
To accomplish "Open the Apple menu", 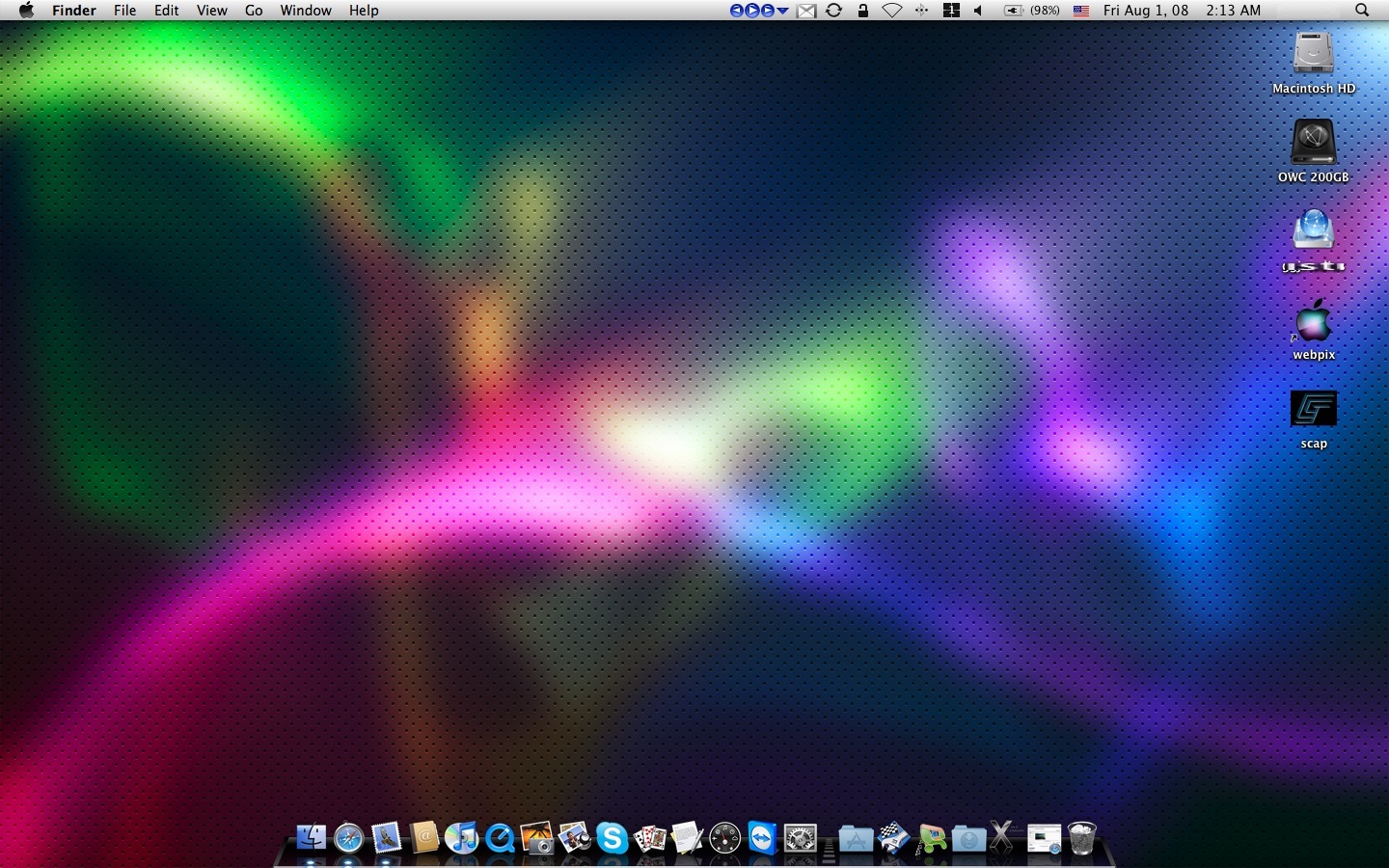I will point(26,11).
